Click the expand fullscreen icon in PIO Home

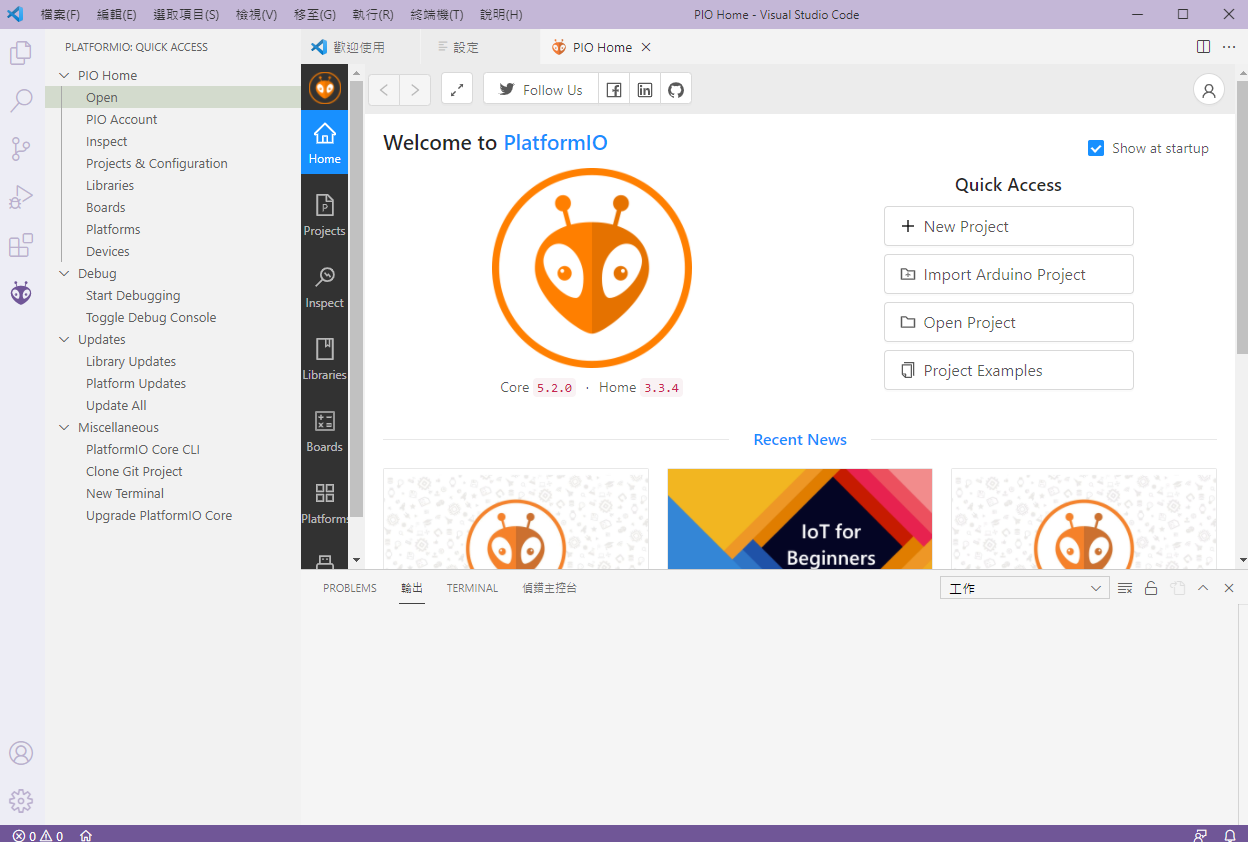[x=457, y=89]
